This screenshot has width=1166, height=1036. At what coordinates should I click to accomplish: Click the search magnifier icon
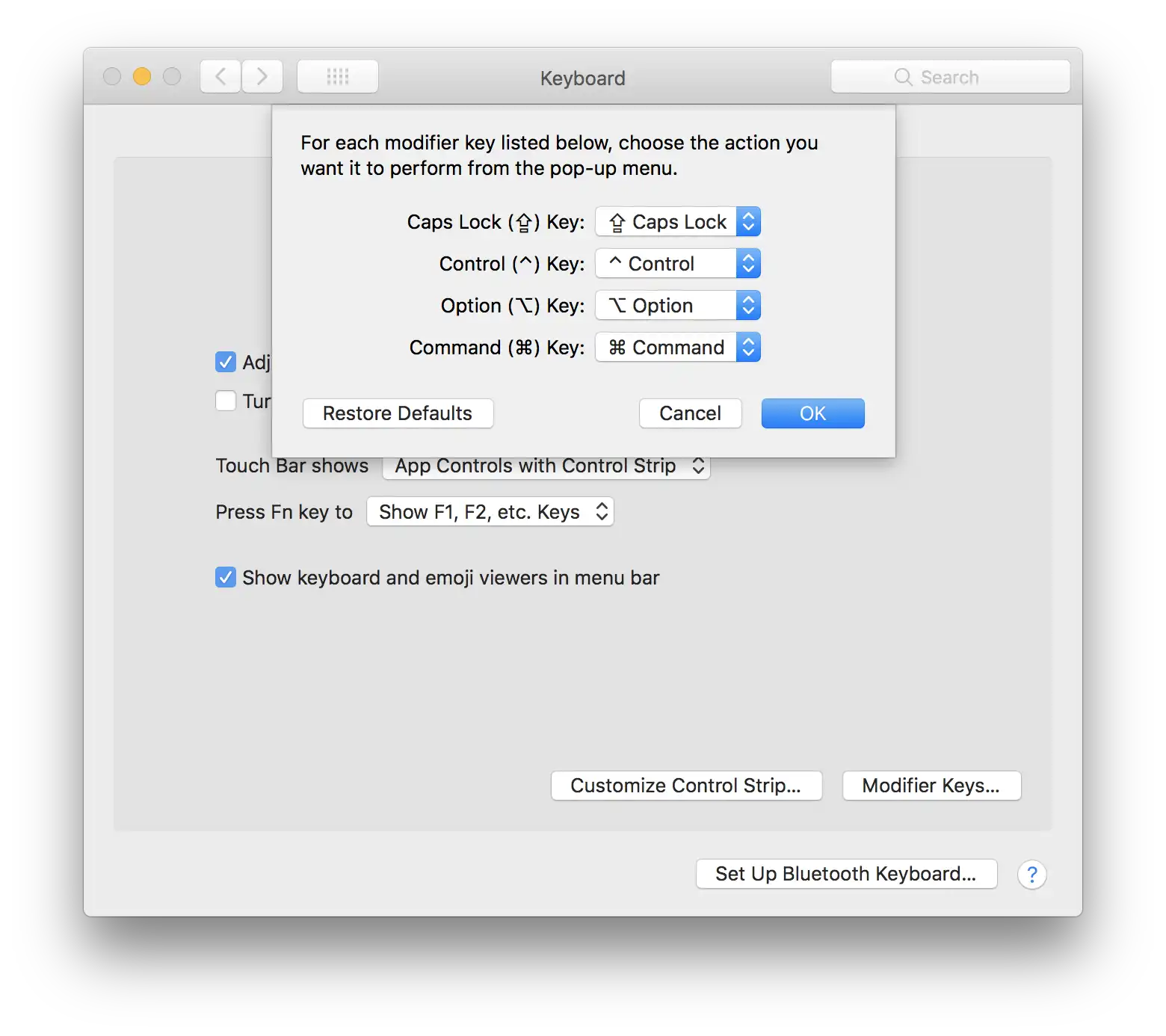(x=903, y=76)
